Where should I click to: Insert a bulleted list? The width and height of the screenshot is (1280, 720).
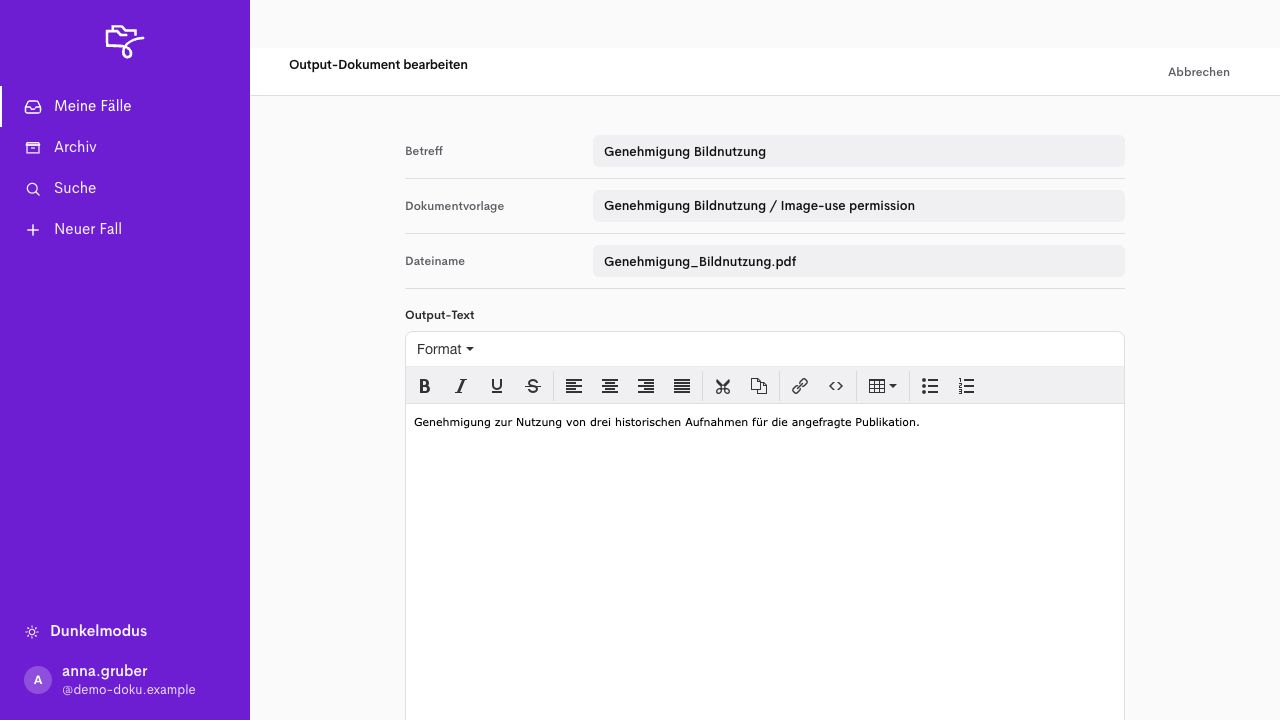(x=930, y=386)
